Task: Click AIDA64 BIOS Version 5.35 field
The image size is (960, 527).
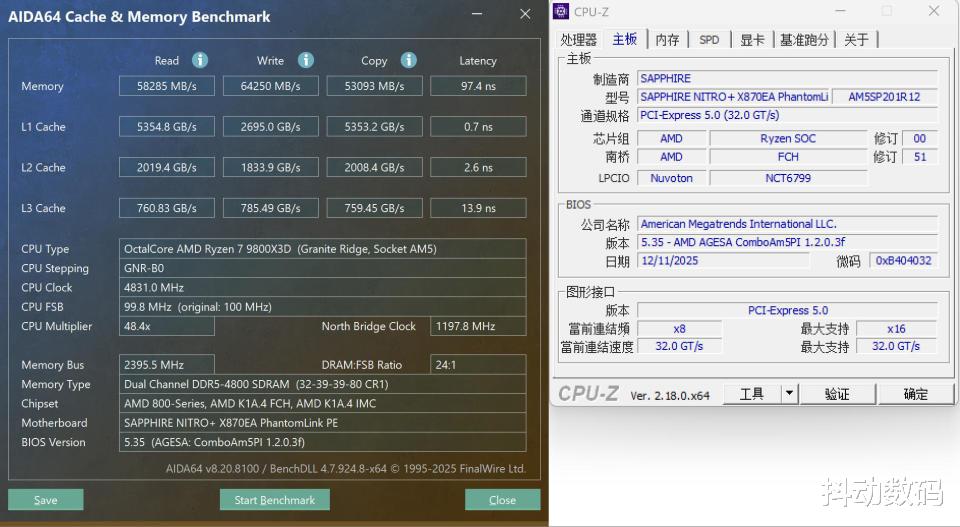Action: coord(323,442)
